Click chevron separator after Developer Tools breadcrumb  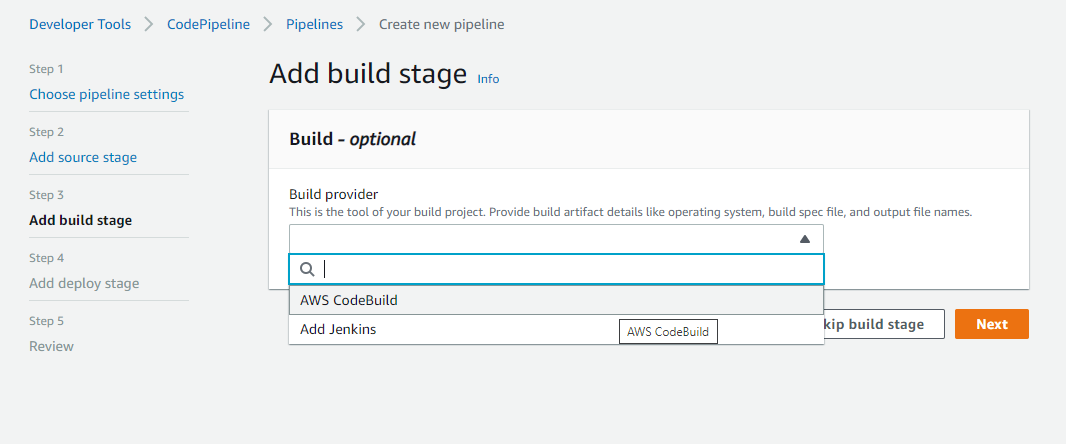pos(149,24)
